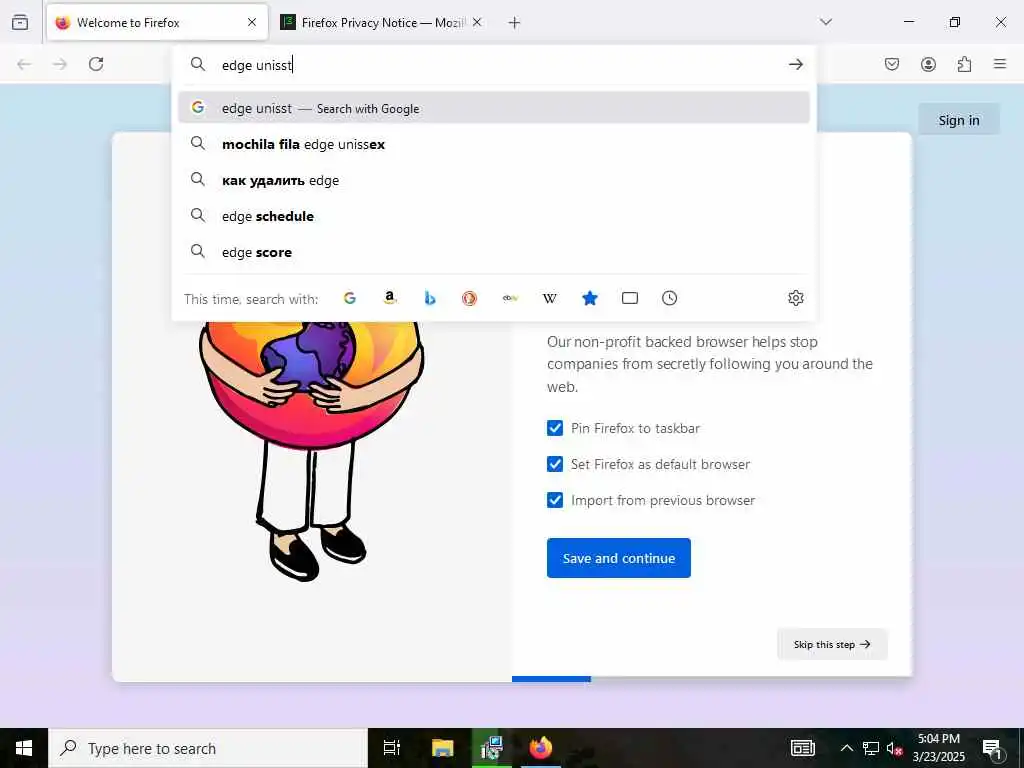This screenshot has width=1024, height=768.
Task: Select 'edge schedule' suggestion
Action: (x=494, y=216)
